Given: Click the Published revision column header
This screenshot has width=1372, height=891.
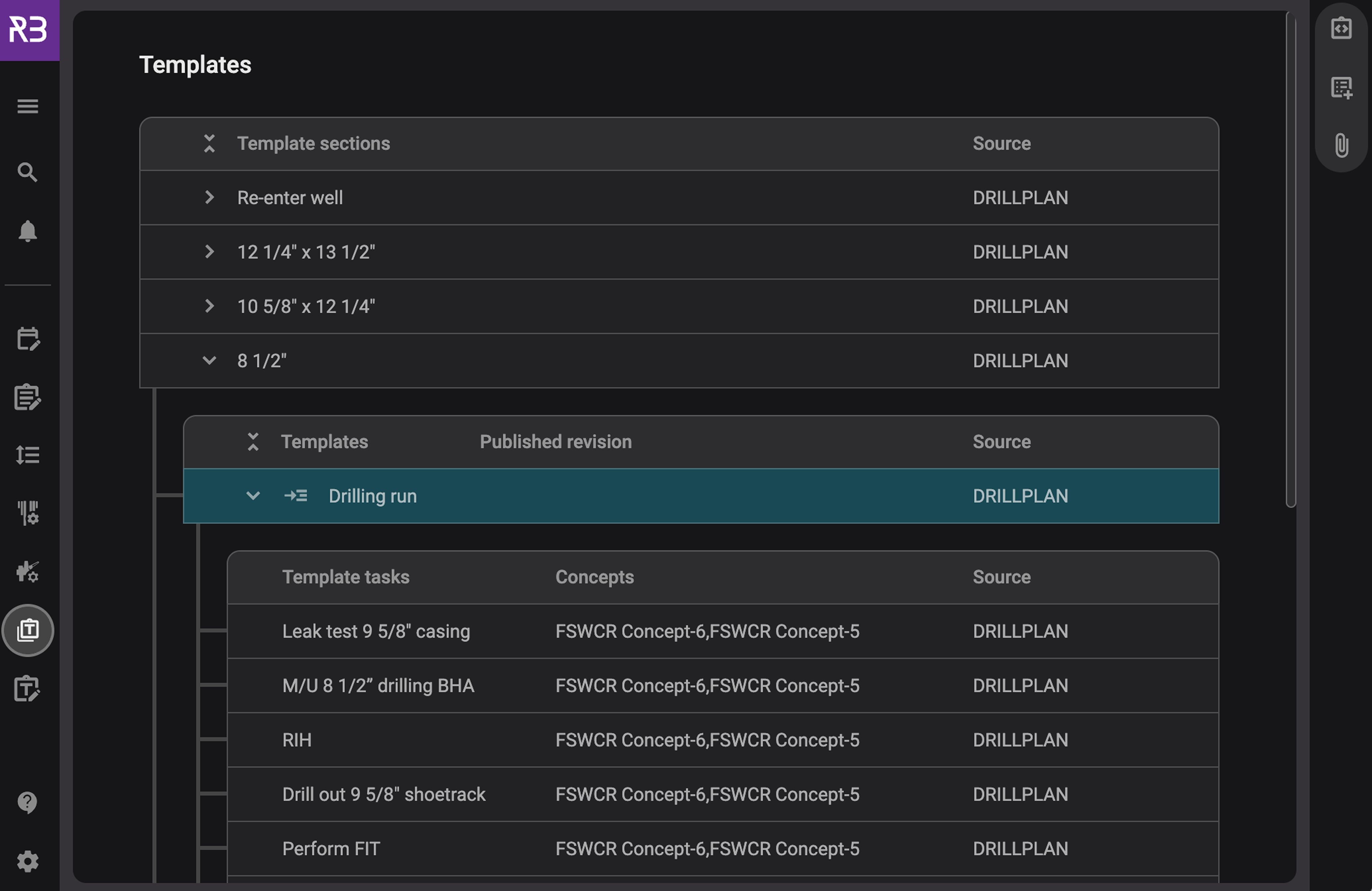Looking at the screenshot, I should [x=556, y=442].
